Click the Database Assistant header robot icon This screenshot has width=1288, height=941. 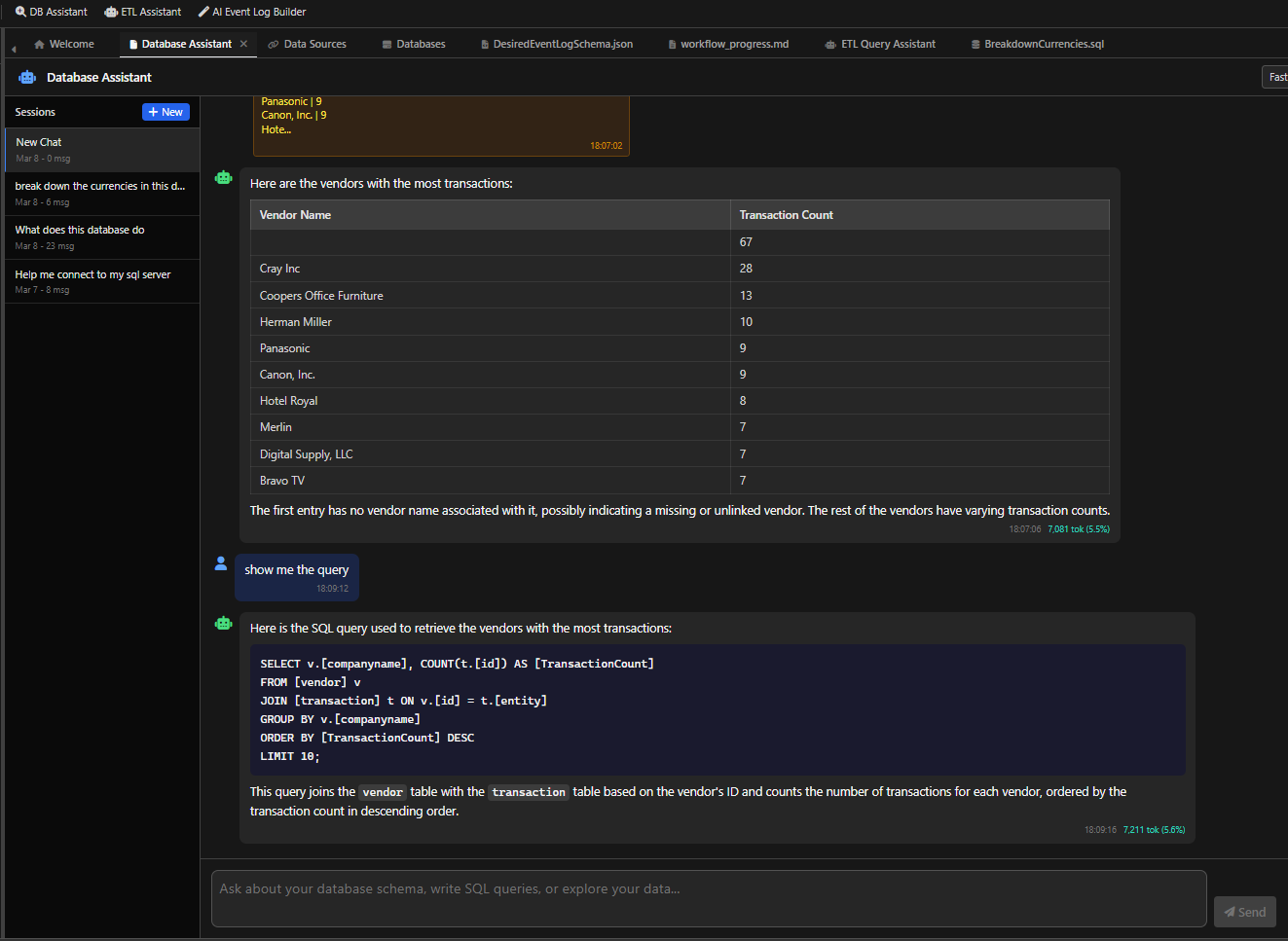coord(27,77)
